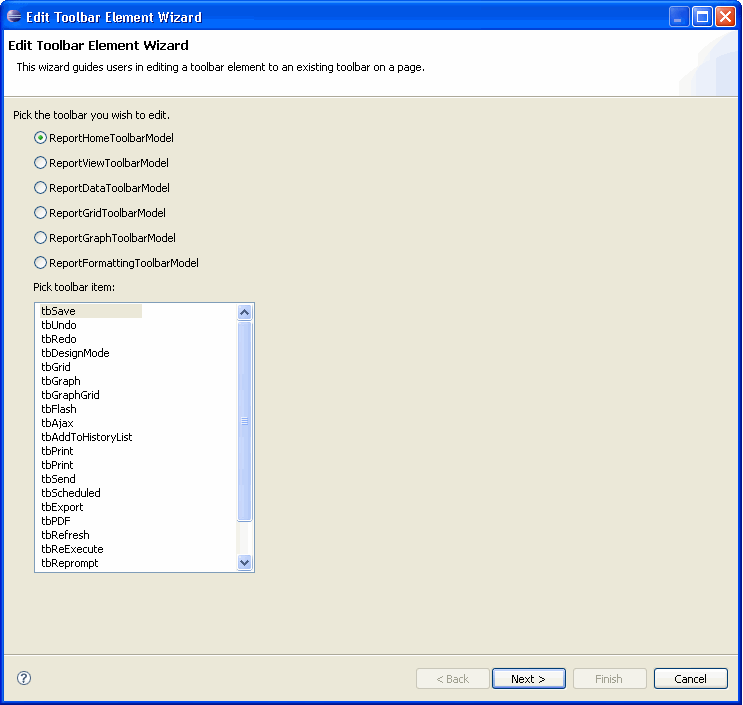743x705 pixels.
Task: Minimize the wizard window
Action: click(x=679, y=17)
